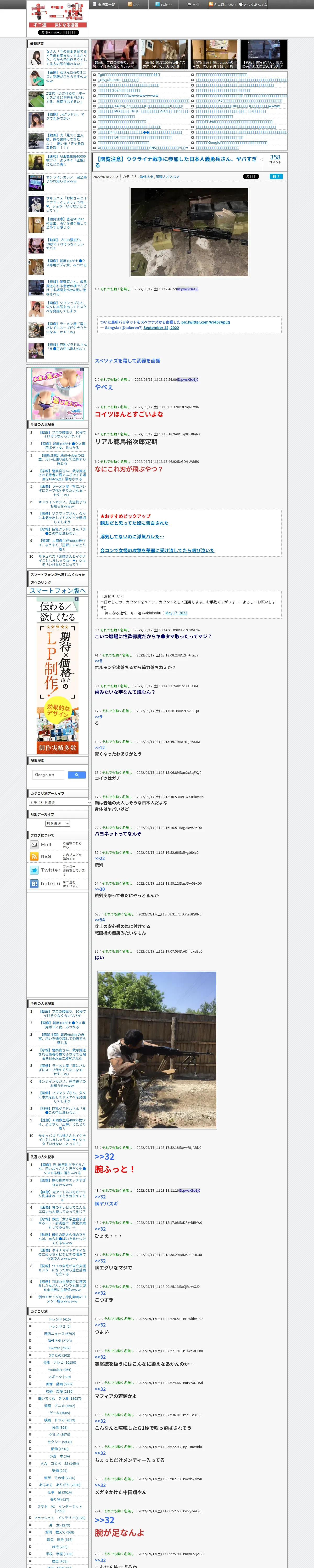314x1568 pixels.
Task: Open latest article オンラインカジノ、完全終了
Action: [66, 179]
